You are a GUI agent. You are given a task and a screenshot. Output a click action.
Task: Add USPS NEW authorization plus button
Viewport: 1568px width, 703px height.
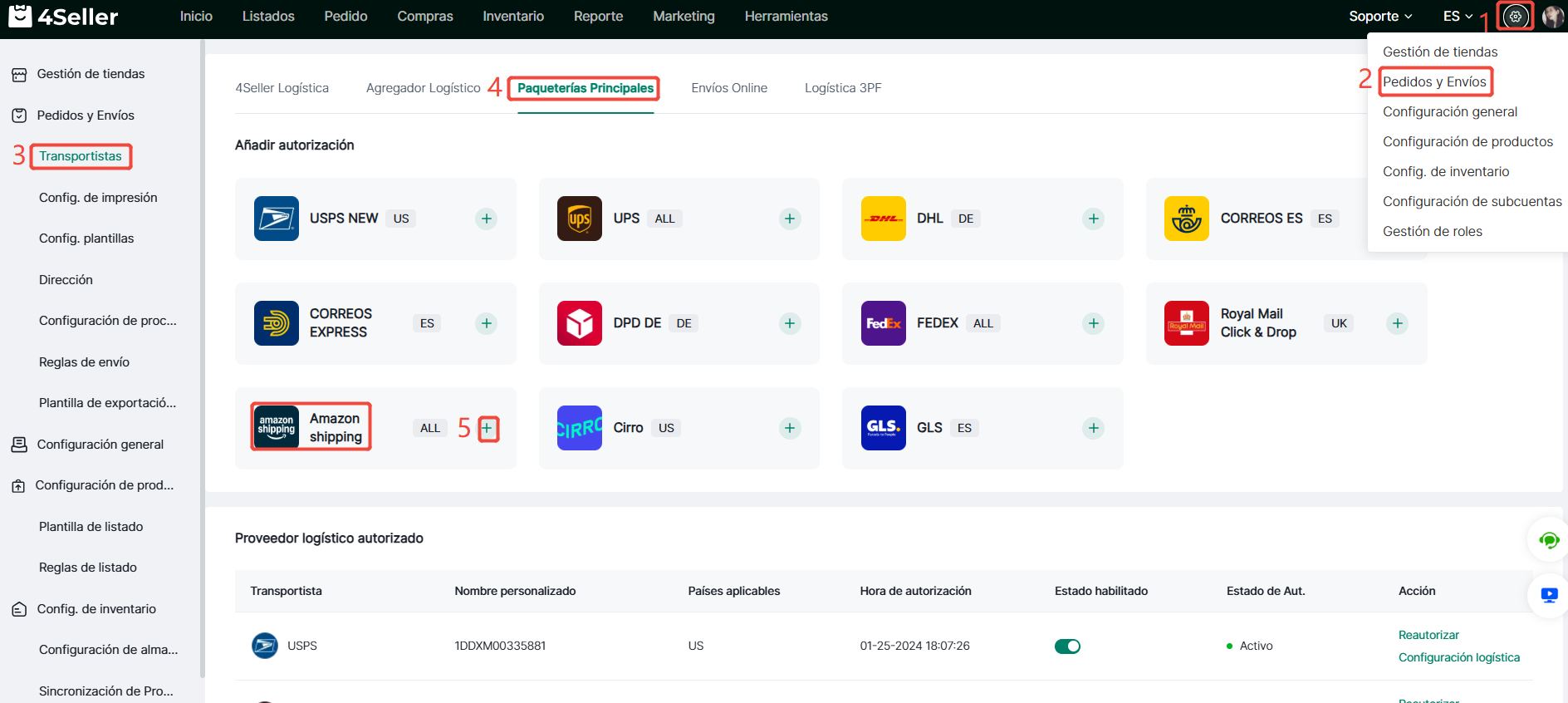coord(487,219)
